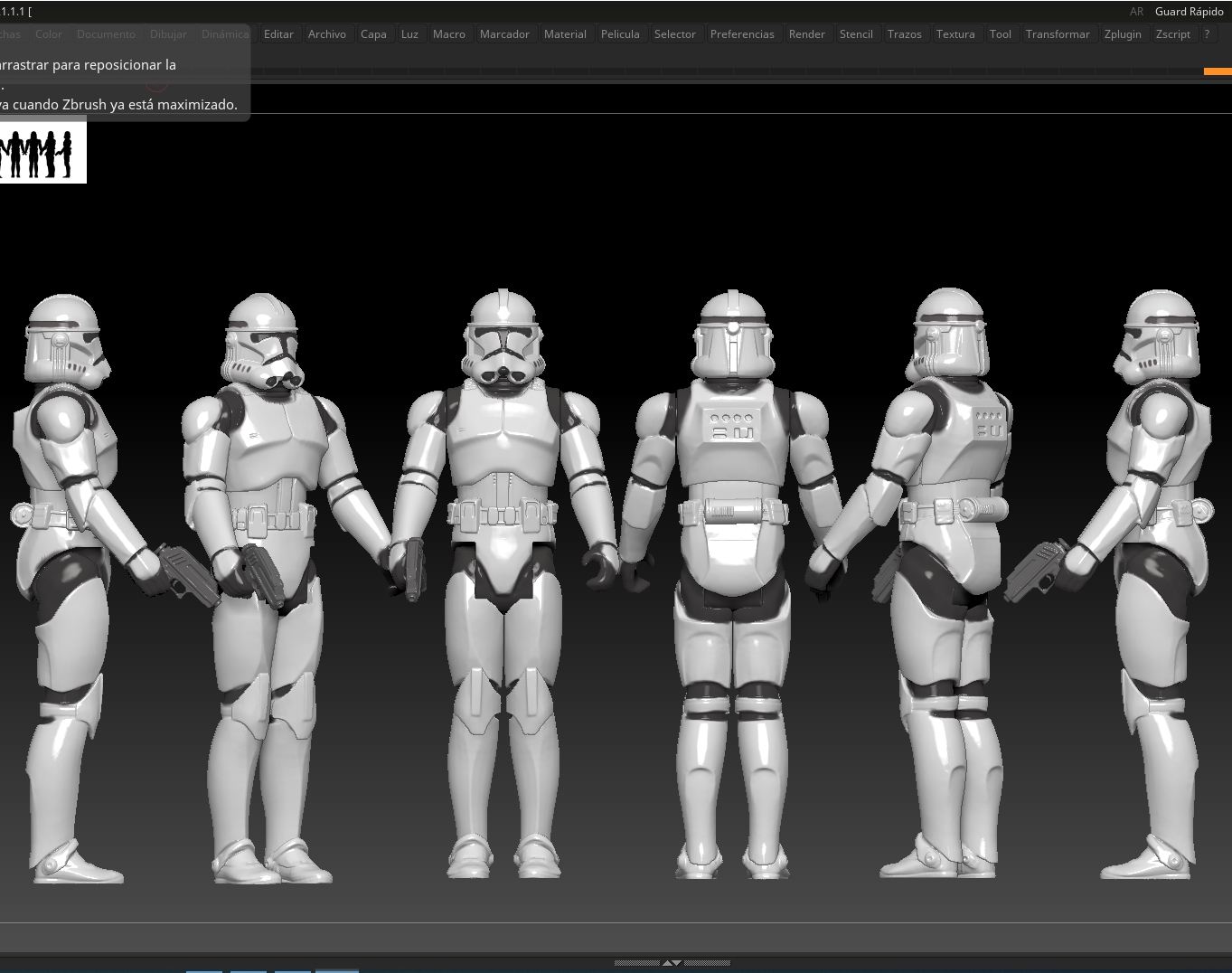Viewport: 1232px width, 973px height.
Task: Open the Marcador menu
Action: pos(504,34)
